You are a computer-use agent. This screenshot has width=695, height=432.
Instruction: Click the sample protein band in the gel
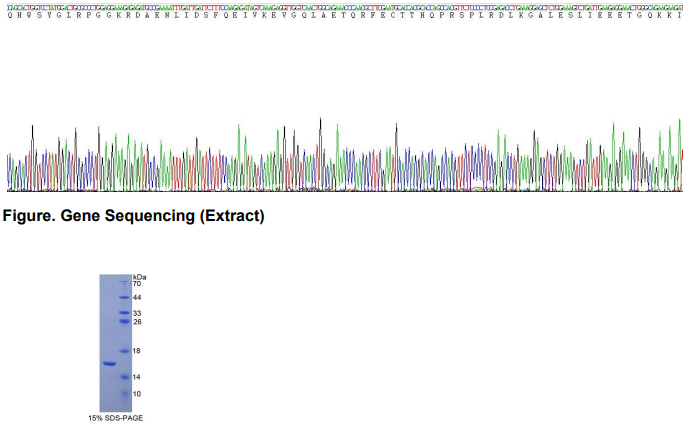pos(108,364)
